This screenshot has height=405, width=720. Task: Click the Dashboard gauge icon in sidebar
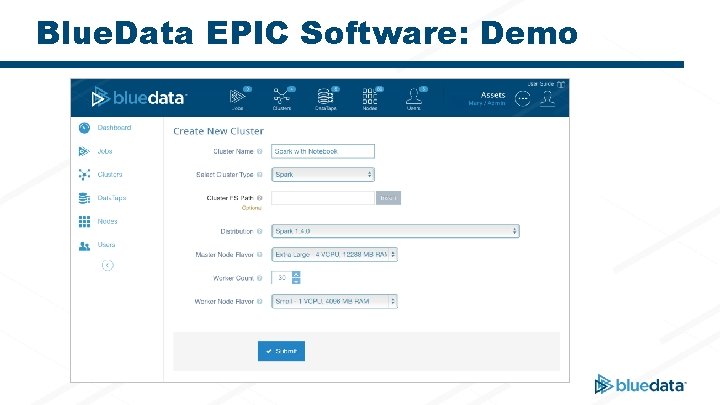[x=84, y=128]
